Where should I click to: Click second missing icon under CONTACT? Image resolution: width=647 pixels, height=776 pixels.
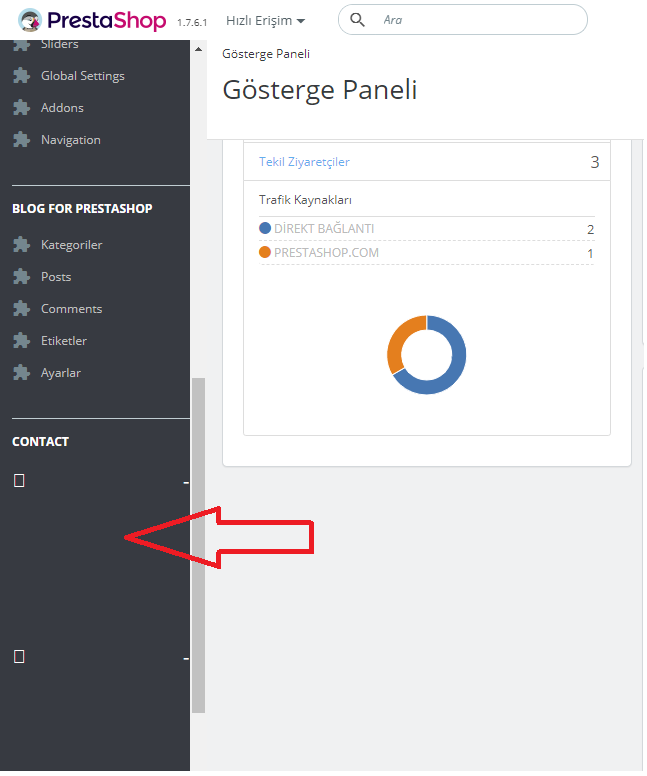(19, 657)
